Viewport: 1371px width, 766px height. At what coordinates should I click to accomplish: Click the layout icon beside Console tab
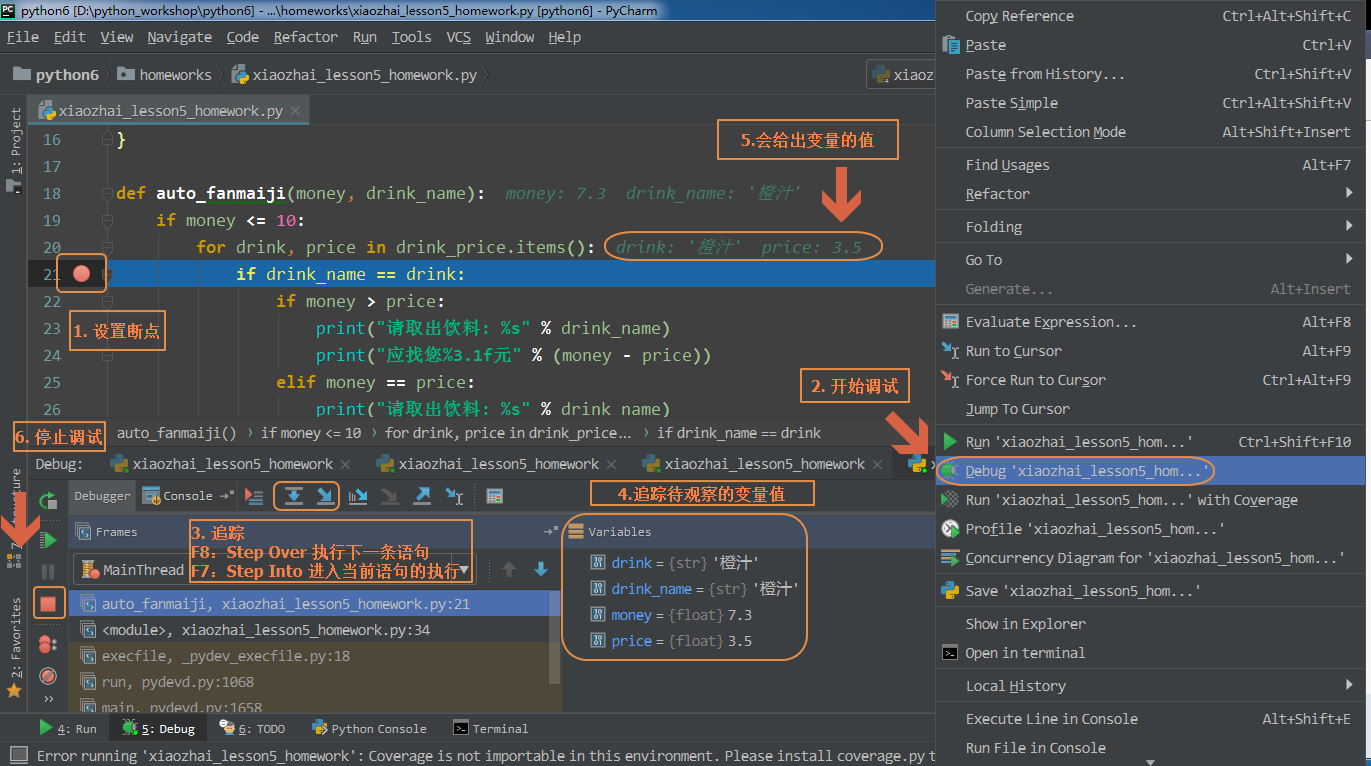pos(227,495)
